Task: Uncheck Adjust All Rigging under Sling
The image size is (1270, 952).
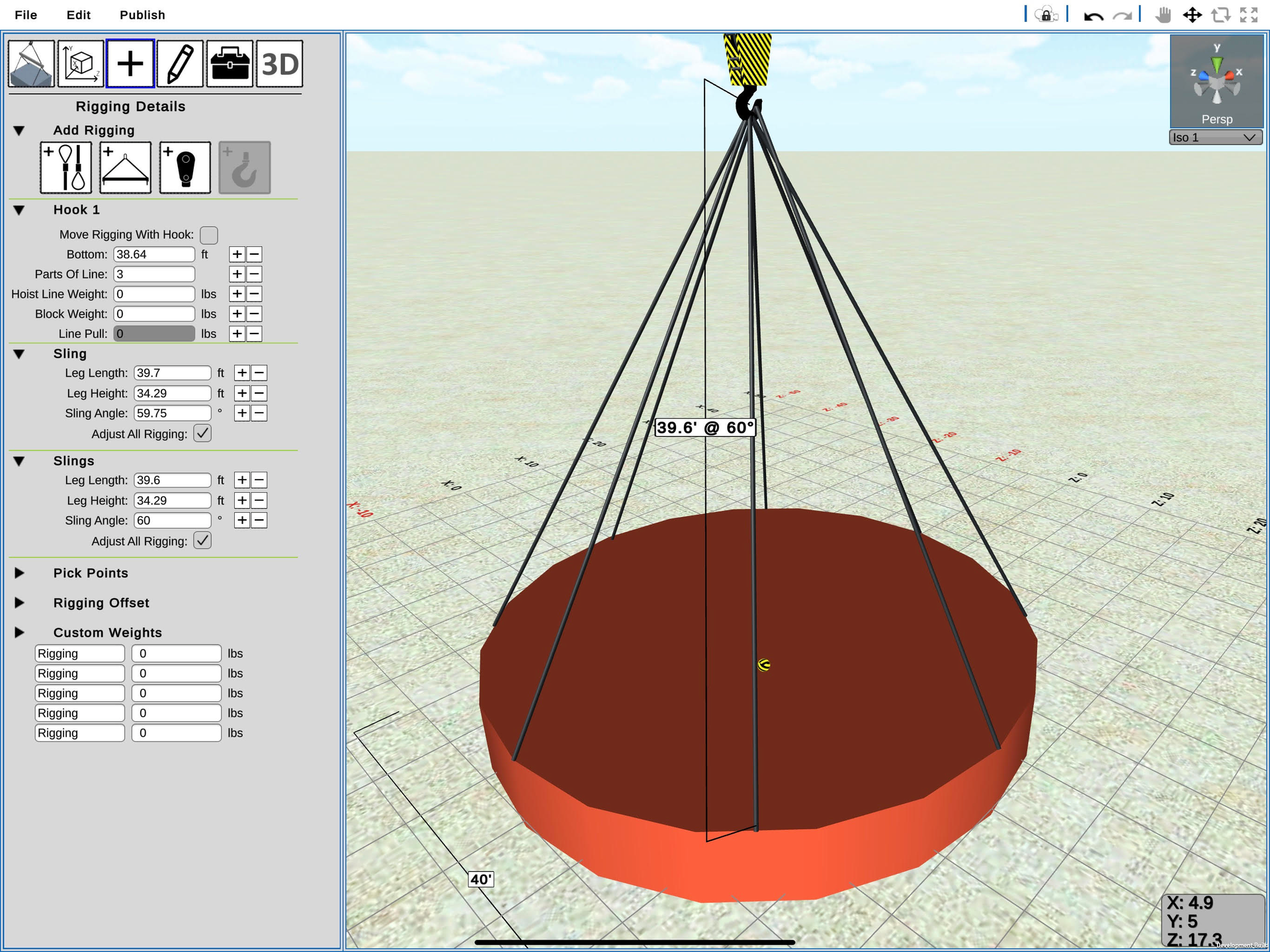Action: point(202,433)
